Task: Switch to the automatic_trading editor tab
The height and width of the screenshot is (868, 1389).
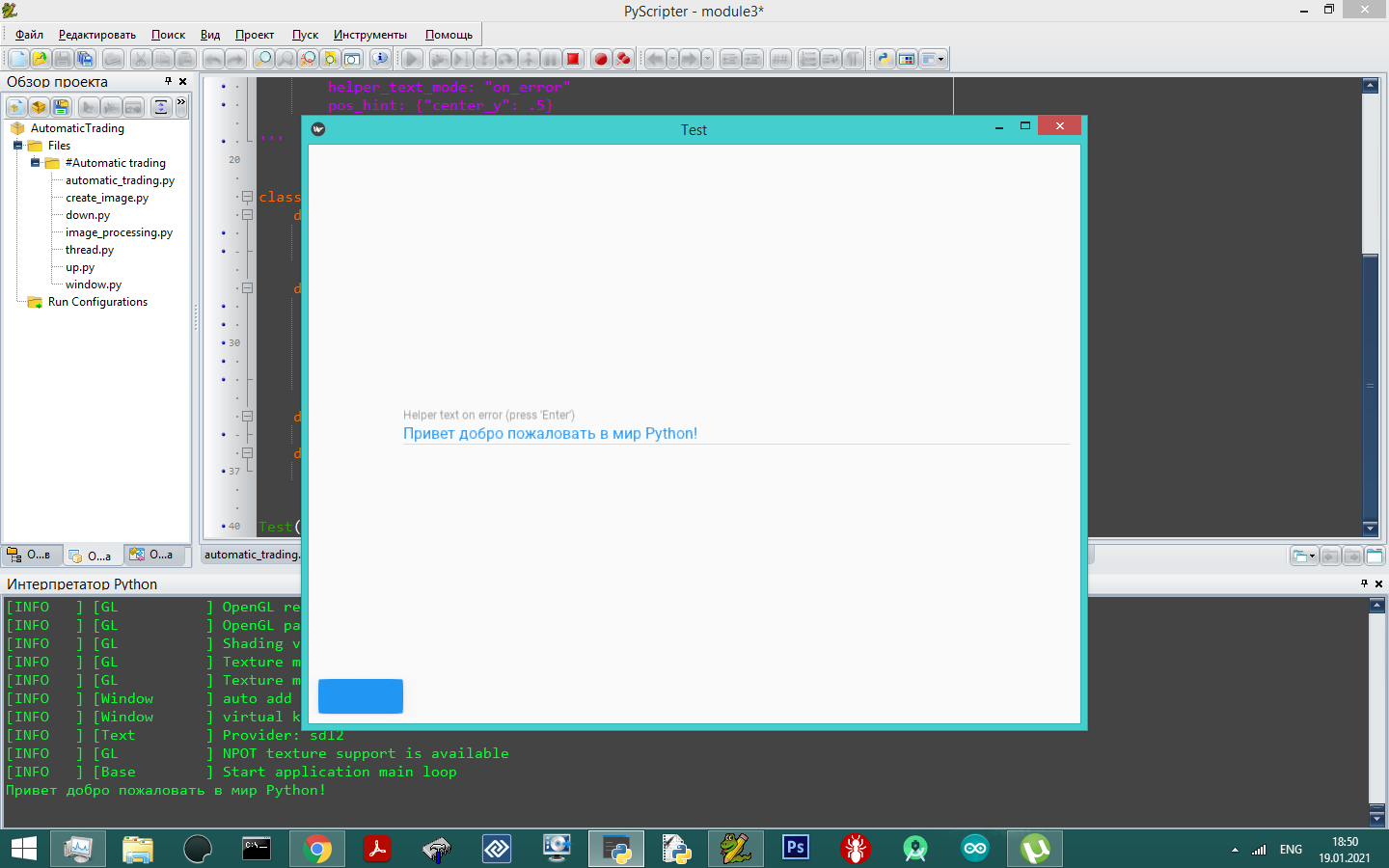Action: click(253, 555)
